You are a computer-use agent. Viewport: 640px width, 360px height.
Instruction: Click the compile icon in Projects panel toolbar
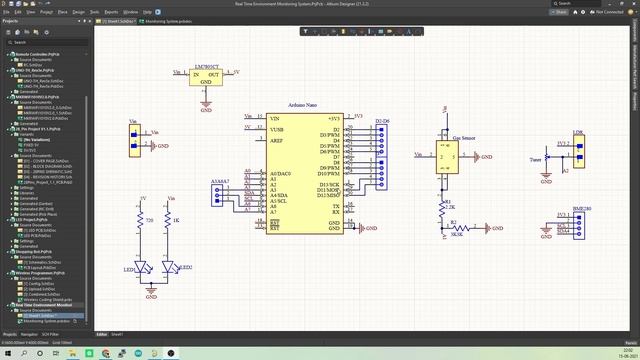pos(18,32)
